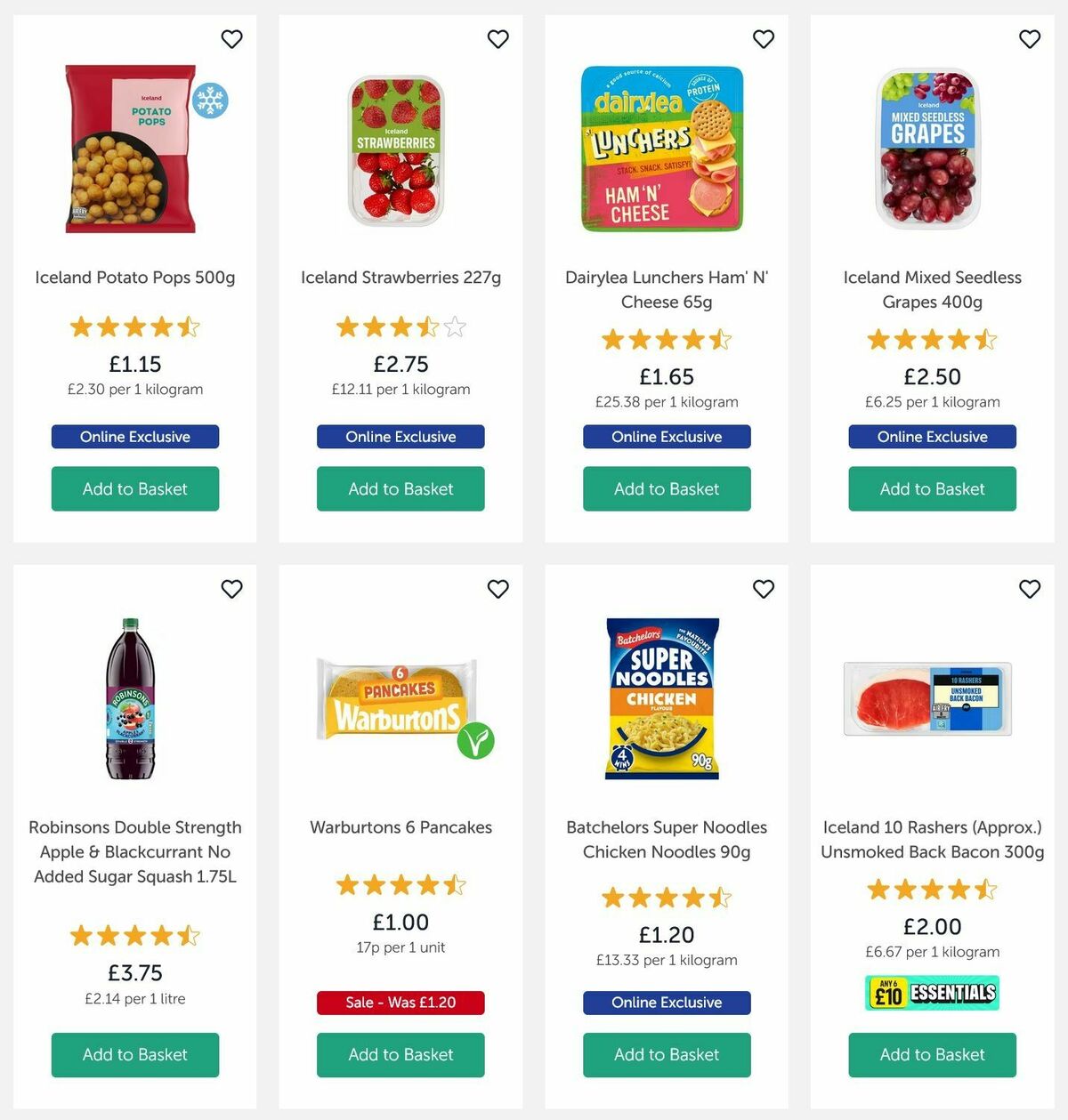Open Batchelors Super Noodles Chicken product page
Image resolution: width=1068 pixels, height=1120 pixels.
(666, 839)
